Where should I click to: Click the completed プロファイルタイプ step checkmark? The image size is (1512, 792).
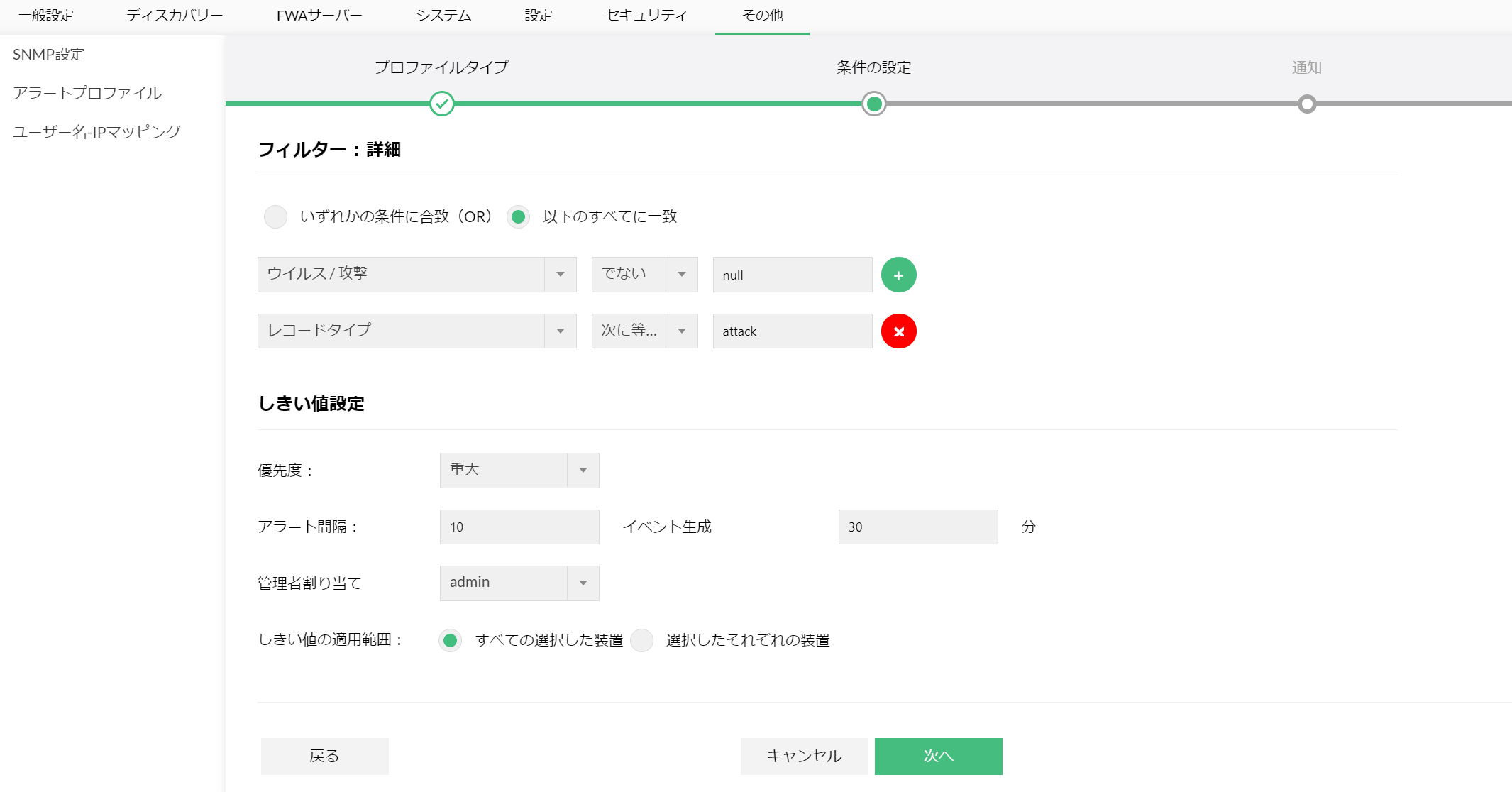click(x=441, y=104)
